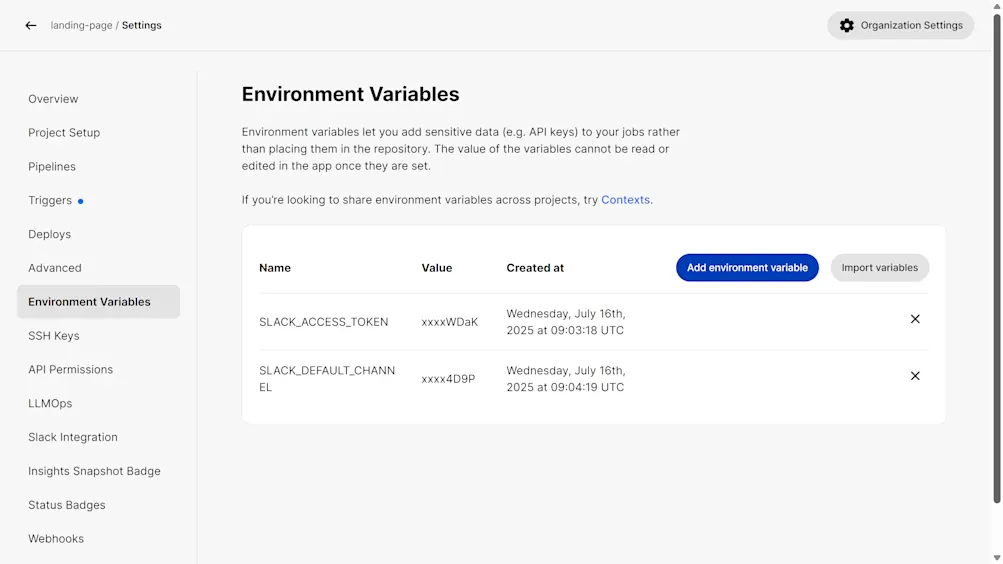Follow the Contexts link
Image resolution: width=1003 pixels, height=564 pixels.
625,200
